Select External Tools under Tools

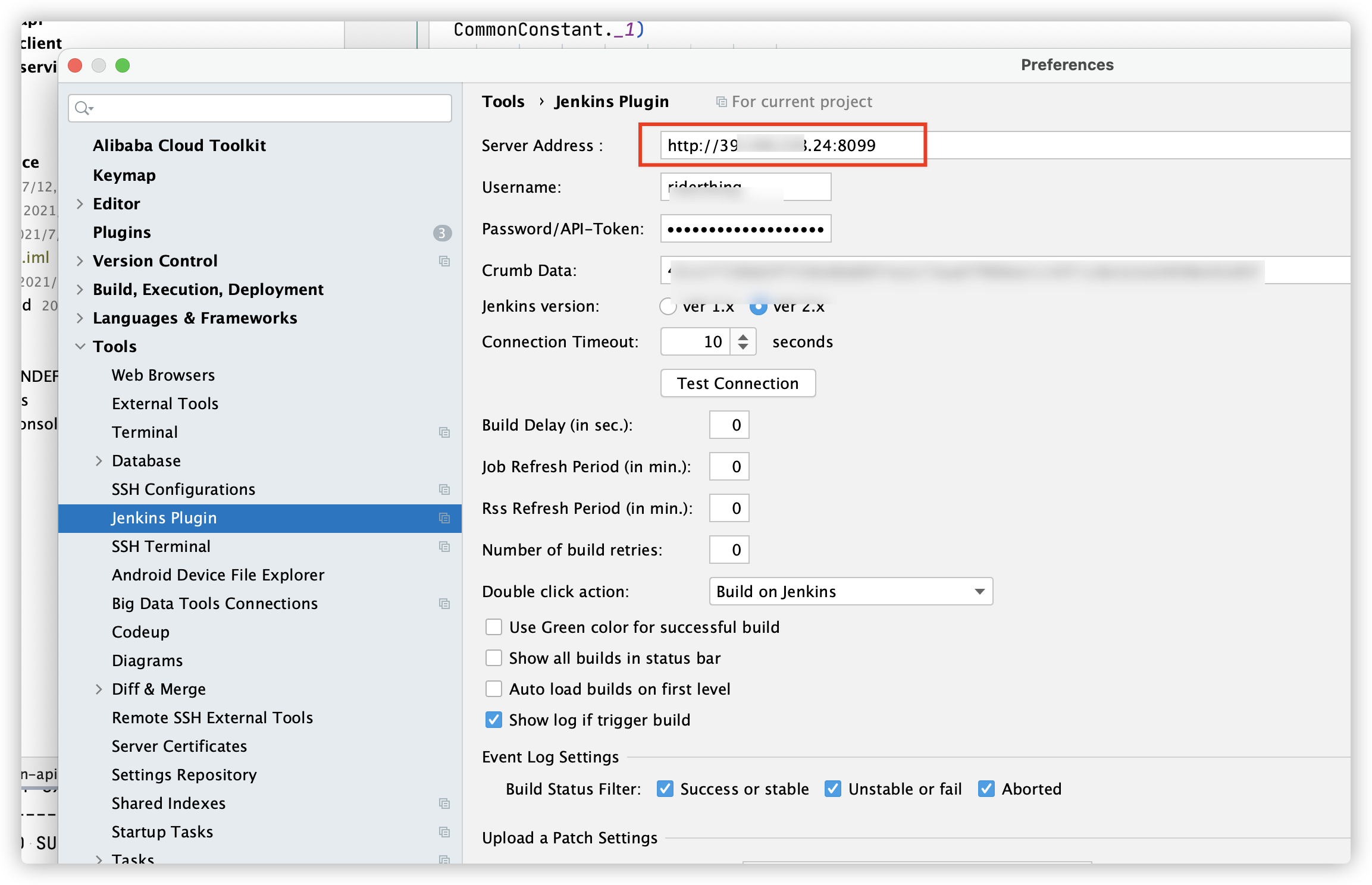pos(165,404)
